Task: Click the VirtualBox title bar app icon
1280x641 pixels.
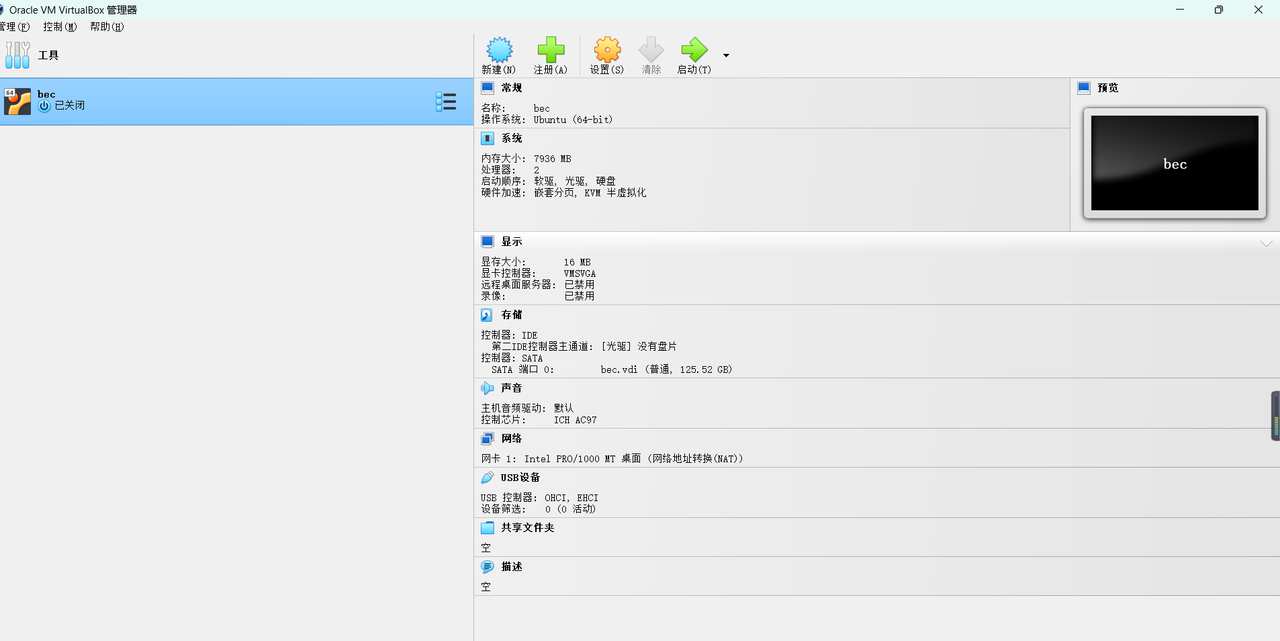Action: (2, 9)
